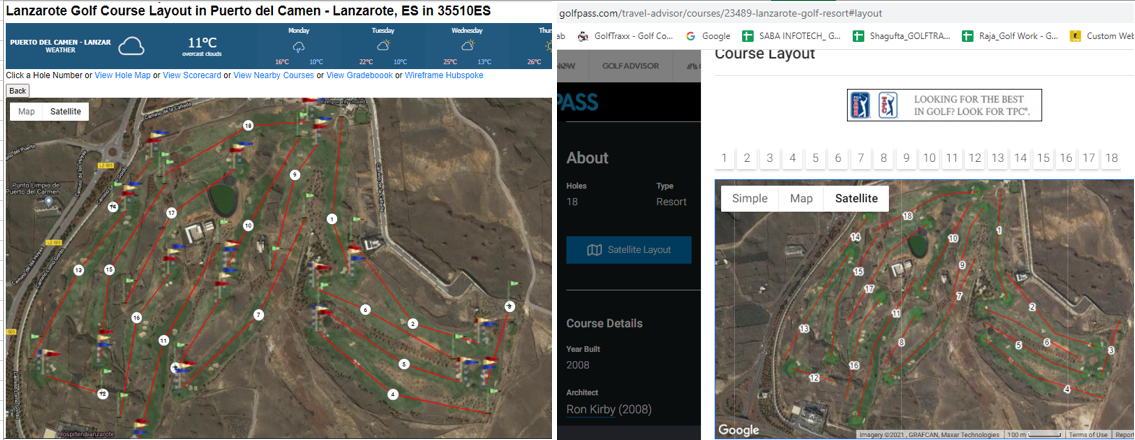This screenshot has height=440, width=1135.
Task: Open the View Nearby Courses link
Action: (x=274, y=75)
